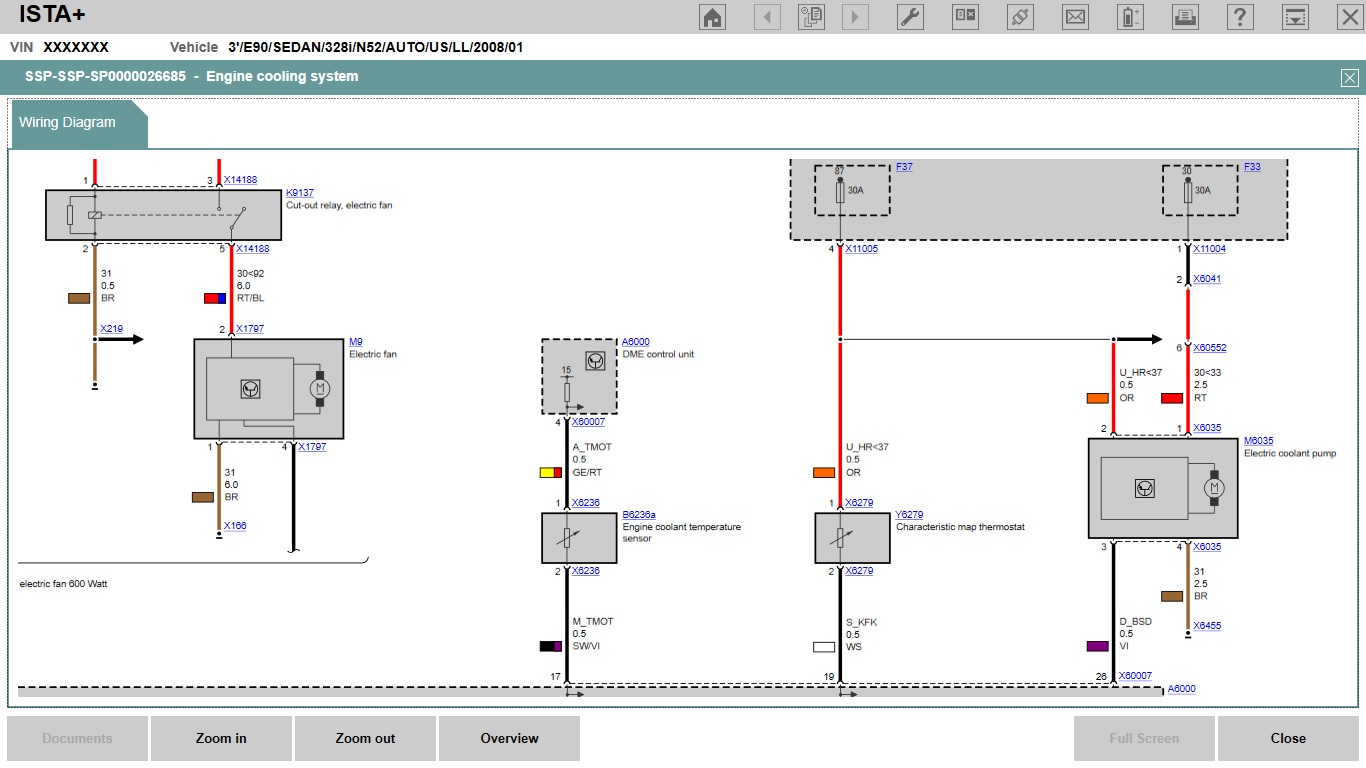Image resolution: width=1366 pixels, height=768 pixels.
Task: Go to the ISTA+ home screen
Action: [x=712, y=17]
